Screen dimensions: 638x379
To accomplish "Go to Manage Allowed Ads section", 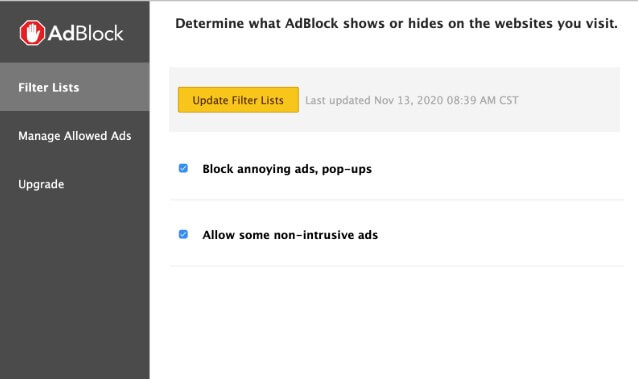I will [x=74, y=136].
